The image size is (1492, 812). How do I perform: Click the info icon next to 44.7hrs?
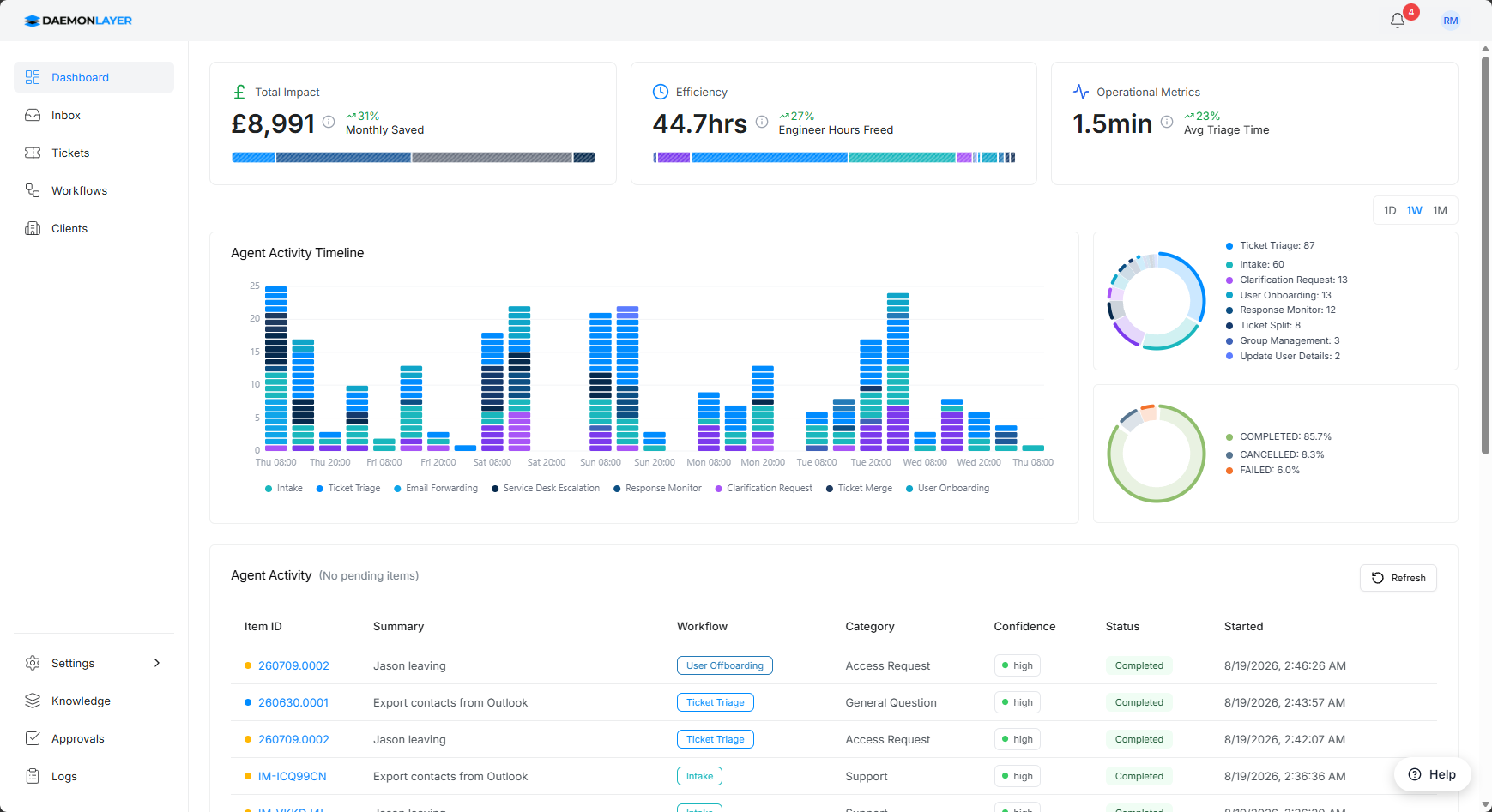click(762, 122)
